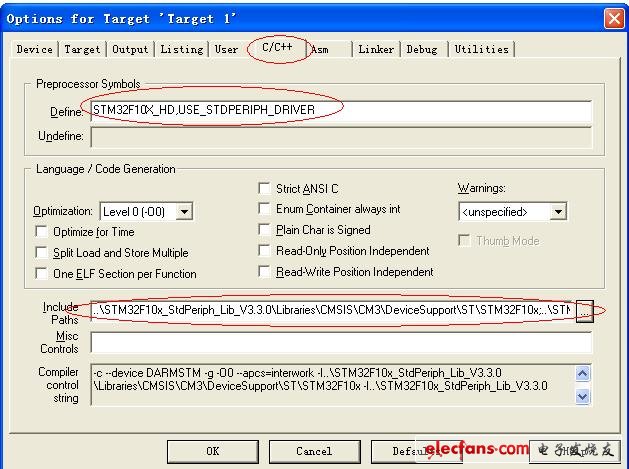Toggle Read-Only Position Independent checkbox
The height and width of the screenshot is (469, 629).
[x=265, y=251]
